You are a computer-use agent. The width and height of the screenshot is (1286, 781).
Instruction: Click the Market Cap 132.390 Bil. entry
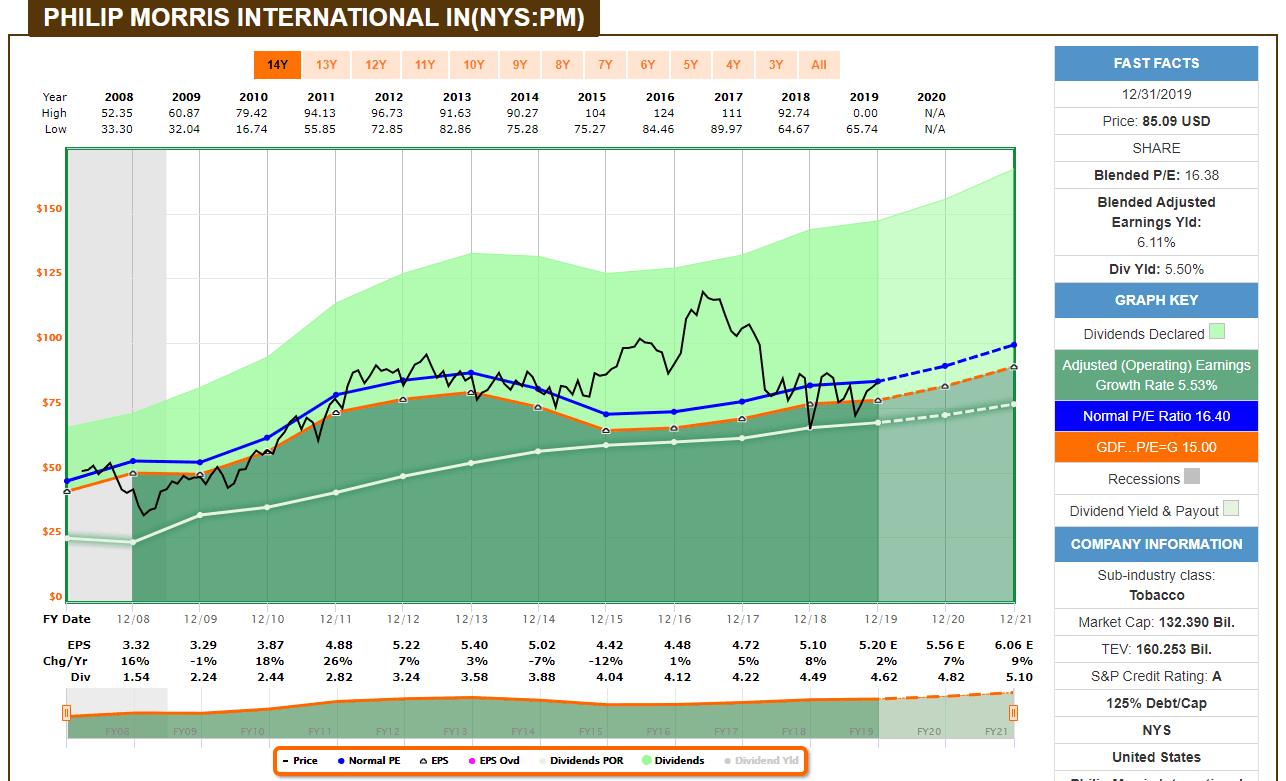coord(1156,622)
